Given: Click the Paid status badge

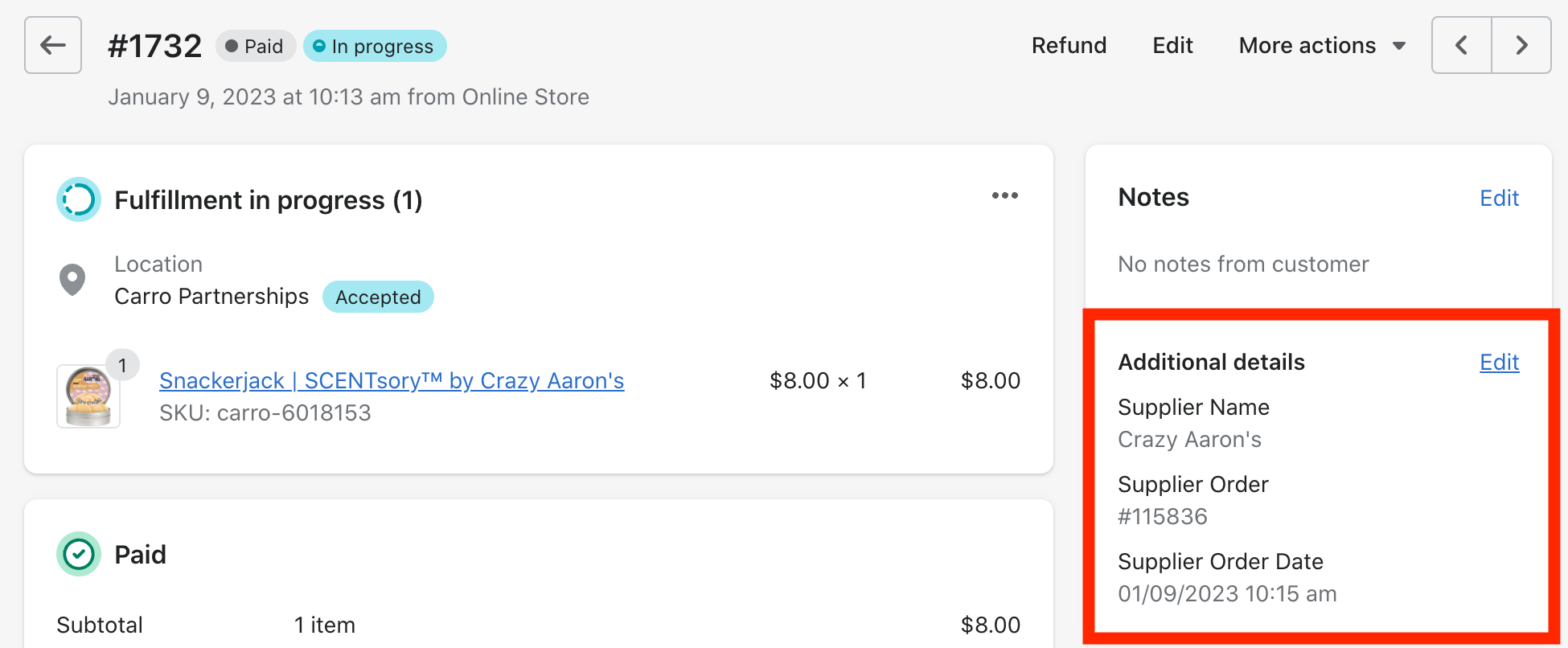Looking at the screenshot, I should [x=255, y=47].
